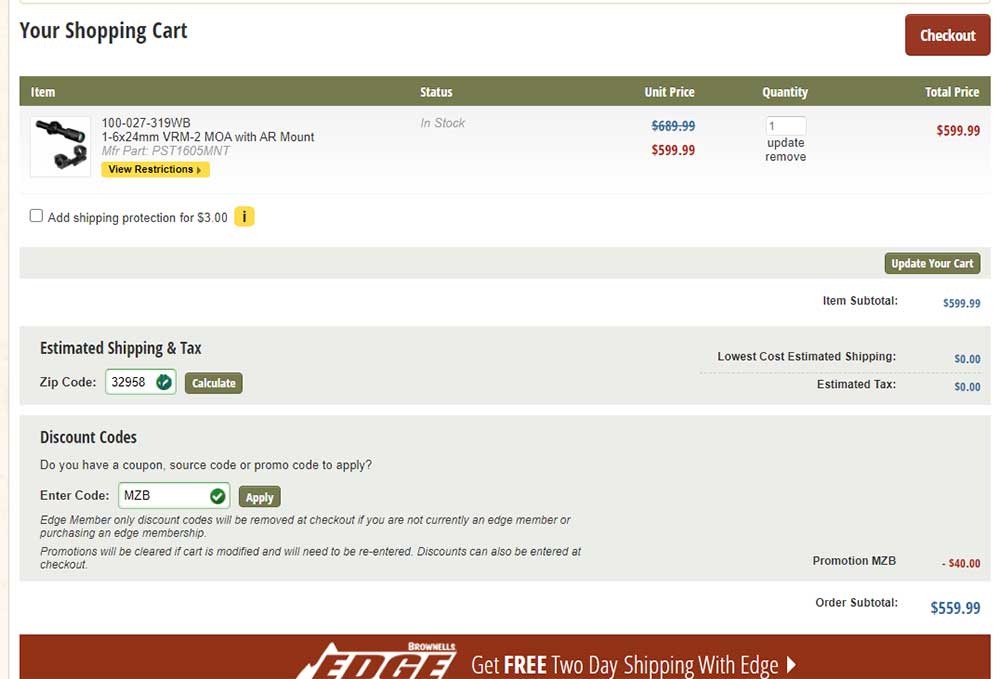Enable the $3.00 shipping protection checkbox

pyautogui.click(x=37, y=216)
